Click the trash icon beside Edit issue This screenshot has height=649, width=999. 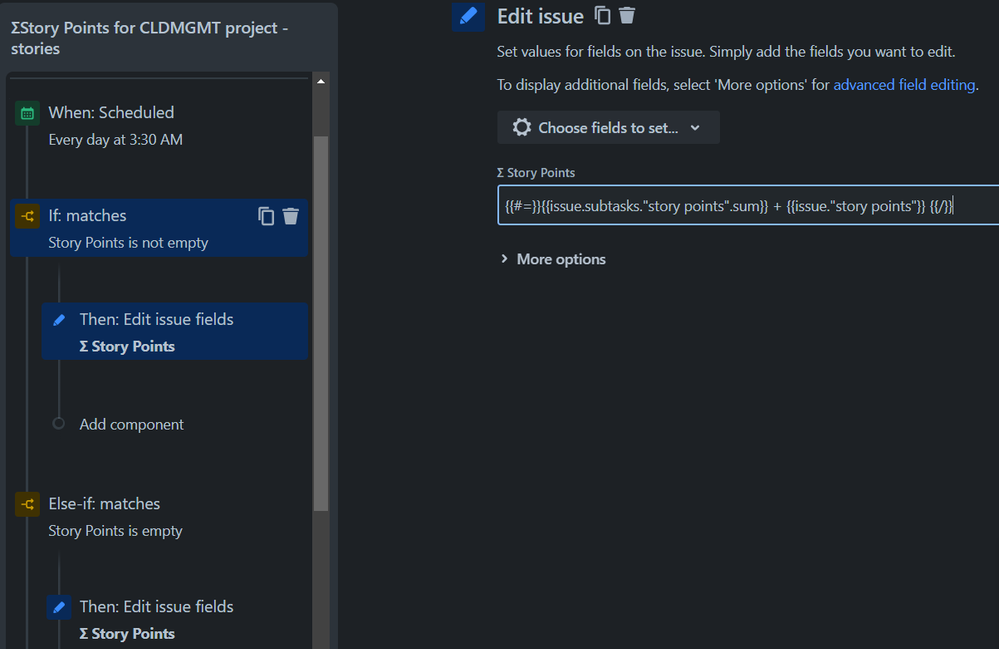click(627, 15)
